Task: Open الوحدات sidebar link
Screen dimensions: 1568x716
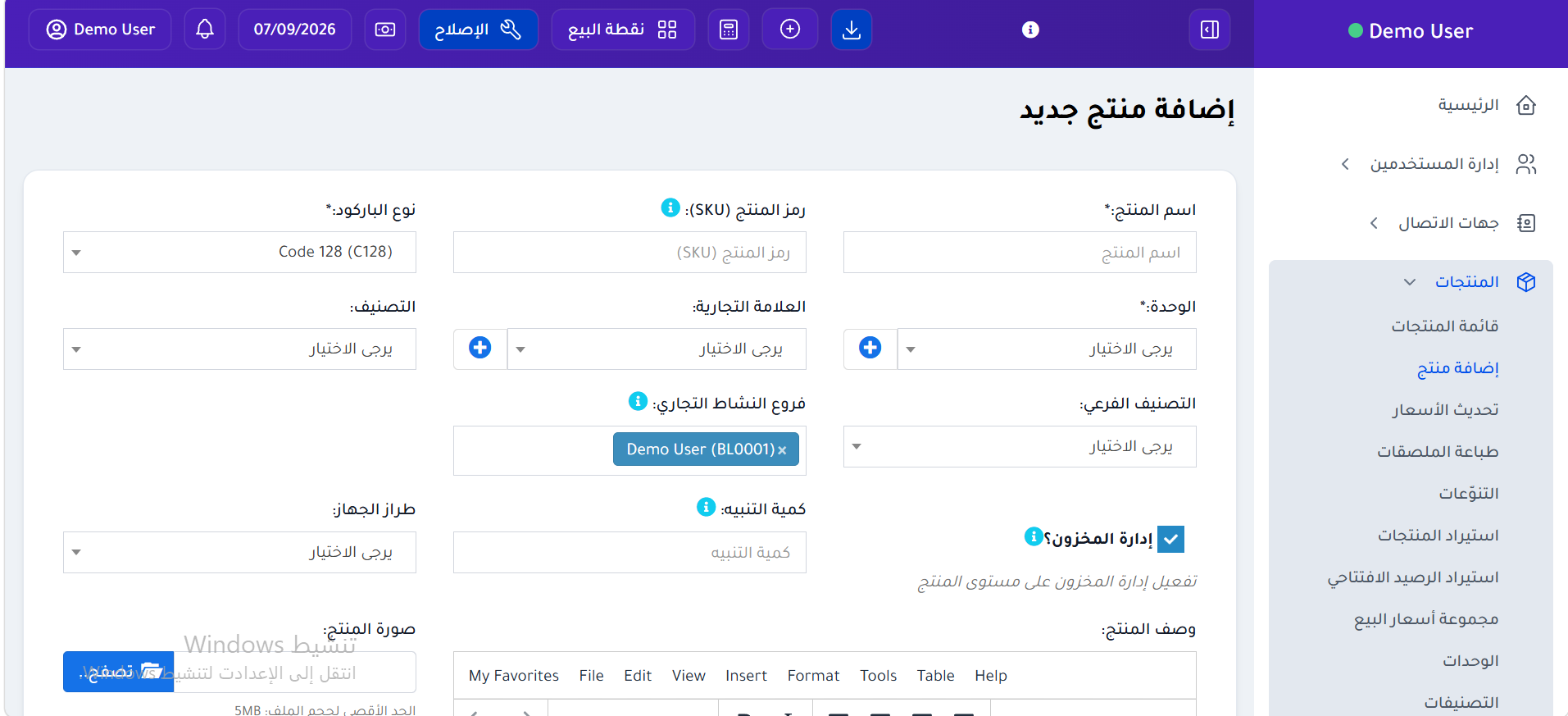Action: [x=1470, y=660]
